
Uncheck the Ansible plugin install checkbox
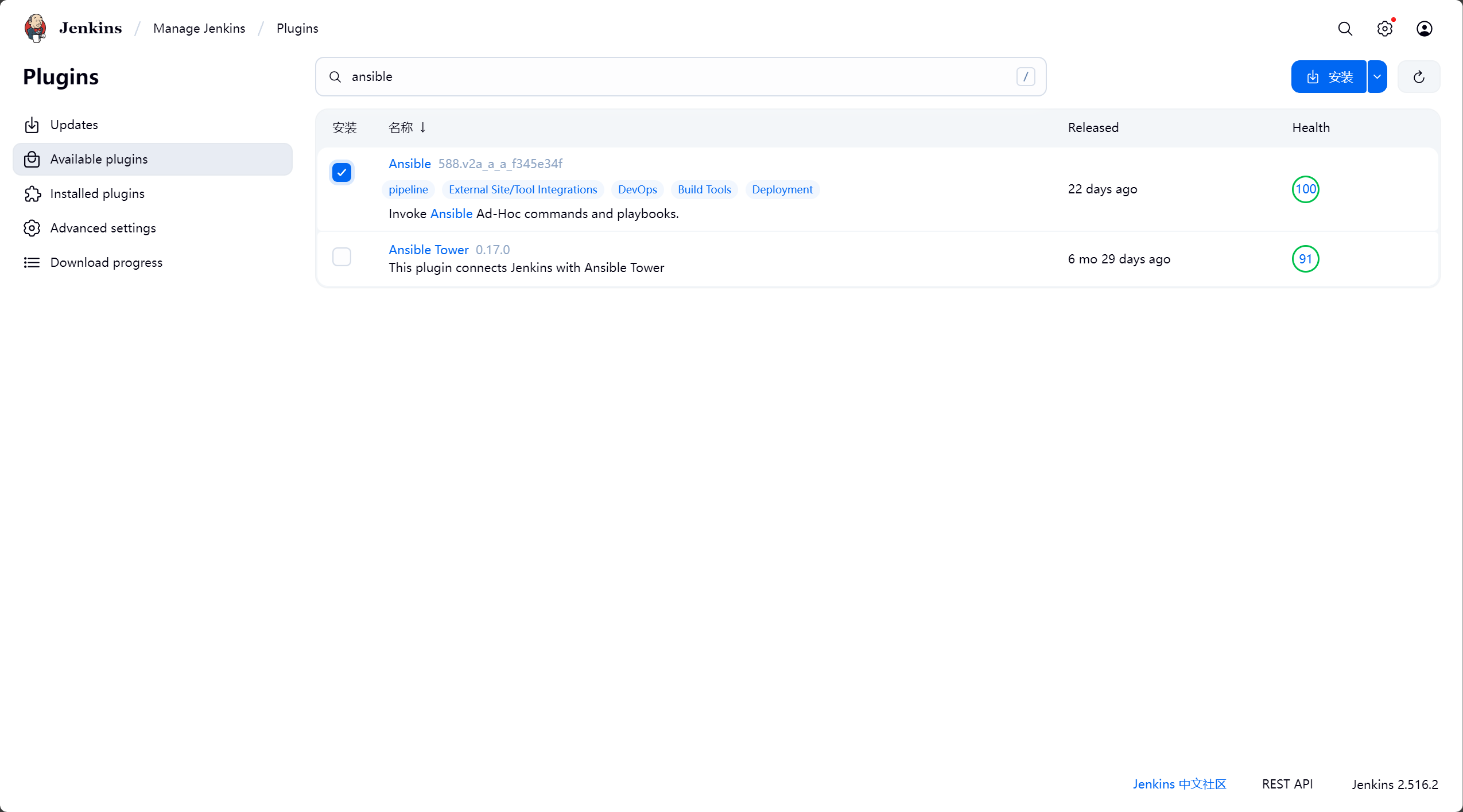tap(342, 172)
